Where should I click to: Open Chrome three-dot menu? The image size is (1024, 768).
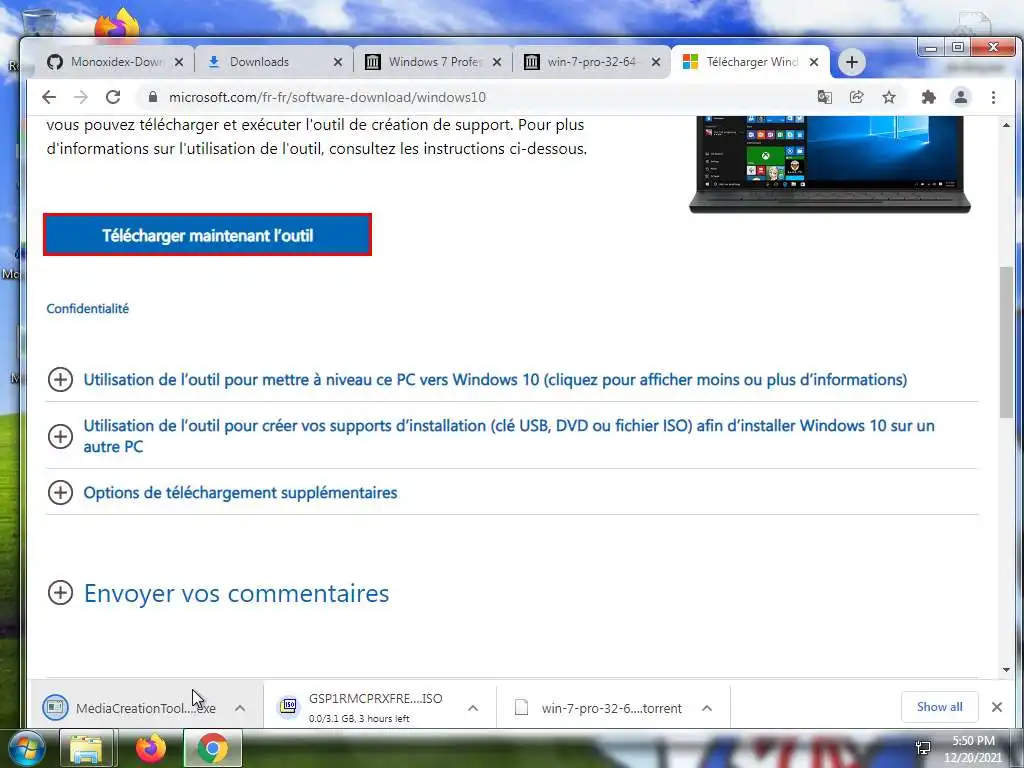coord(993,97)
